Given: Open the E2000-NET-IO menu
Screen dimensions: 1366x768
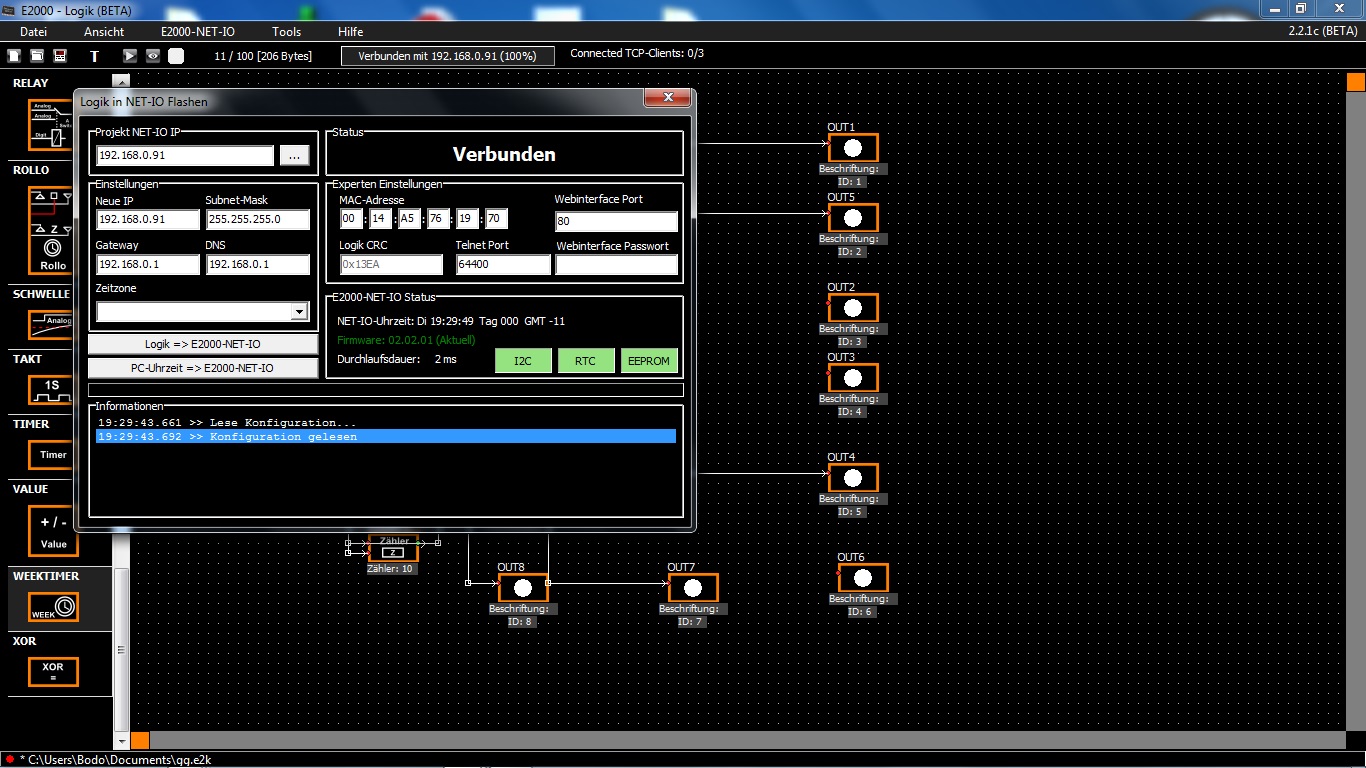Looking at the screenshot, I should click(198, 32).
